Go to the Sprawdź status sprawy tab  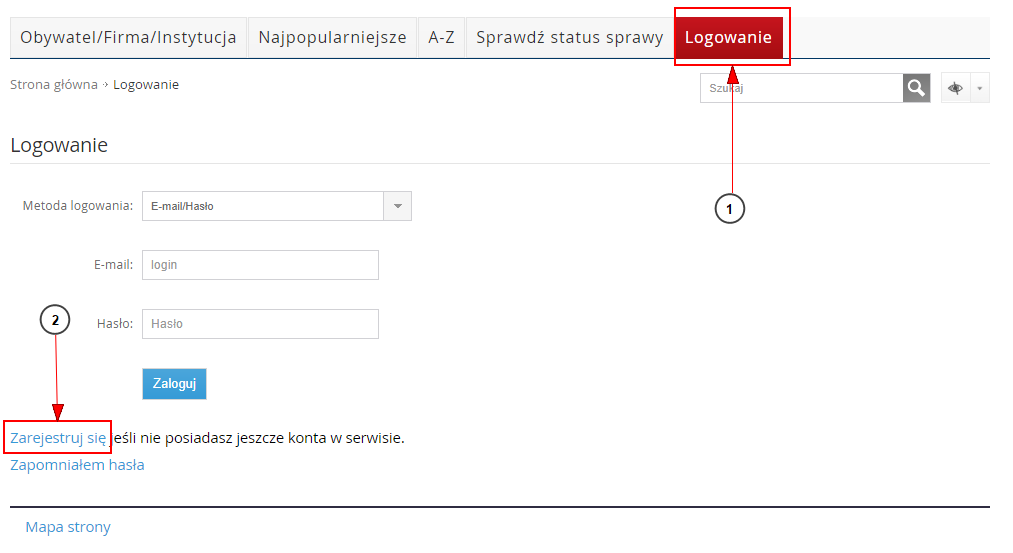pos(569,38)
